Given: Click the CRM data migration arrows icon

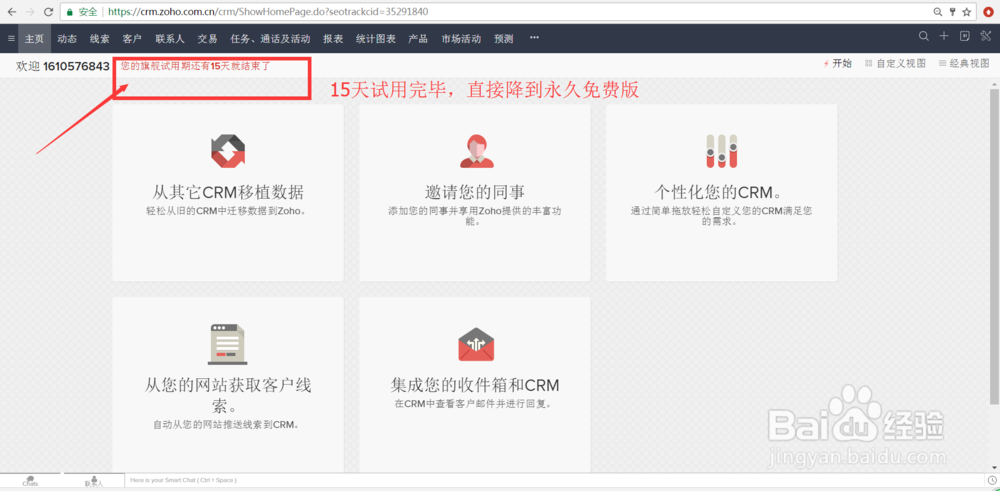Looking at the screenshot, I should [x=228, y=151].
